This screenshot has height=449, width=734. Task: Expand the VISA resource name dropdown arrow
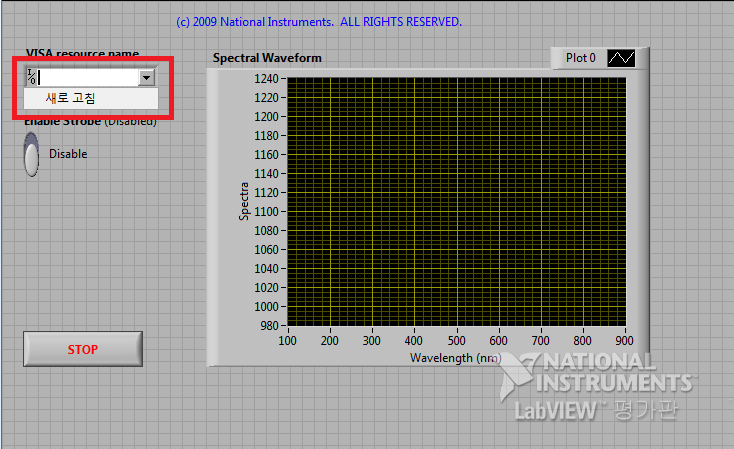tap(147, 77)
